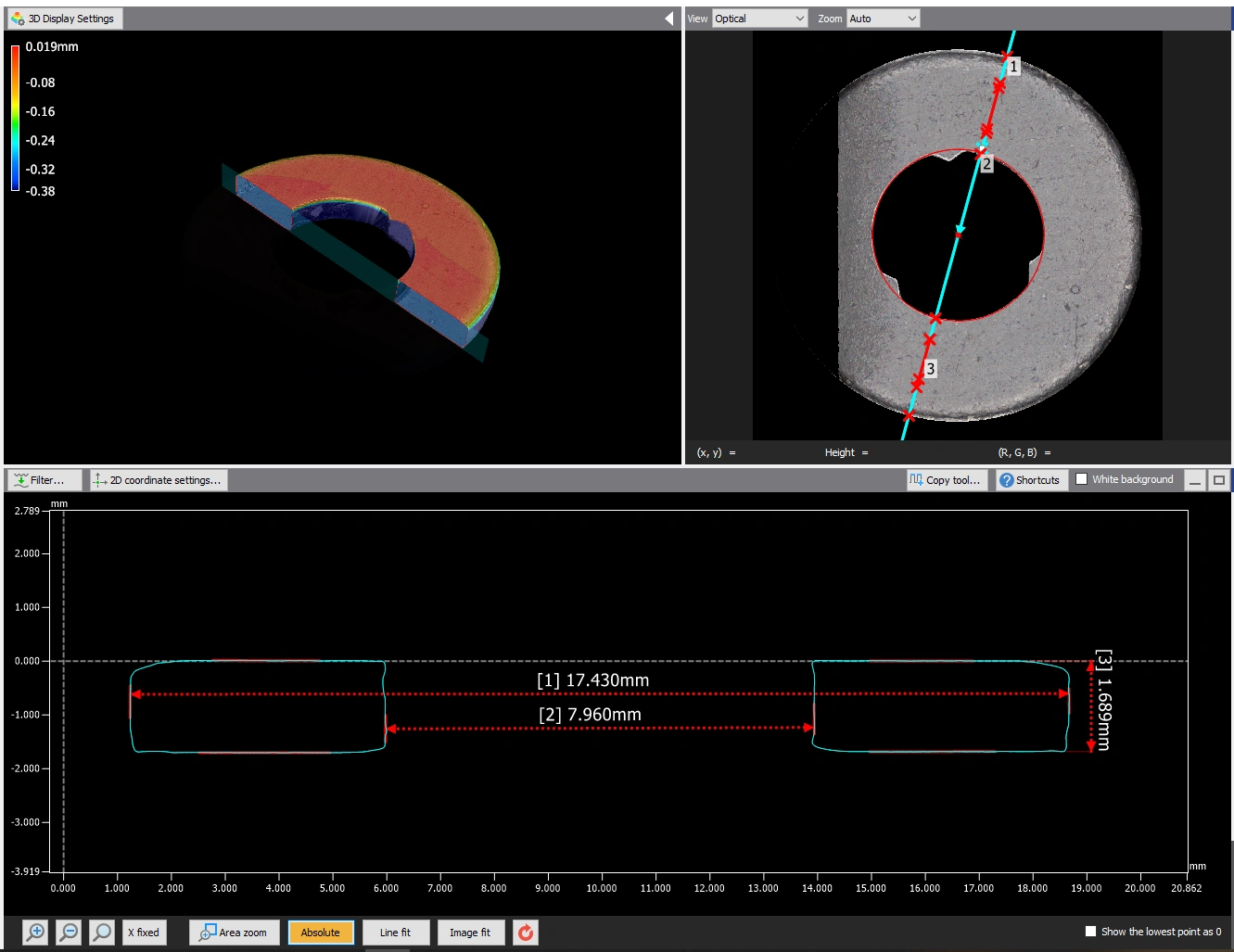Maximize the profile panel
The height and width of the screenshot is (952, 1234).
[1219, 480]
